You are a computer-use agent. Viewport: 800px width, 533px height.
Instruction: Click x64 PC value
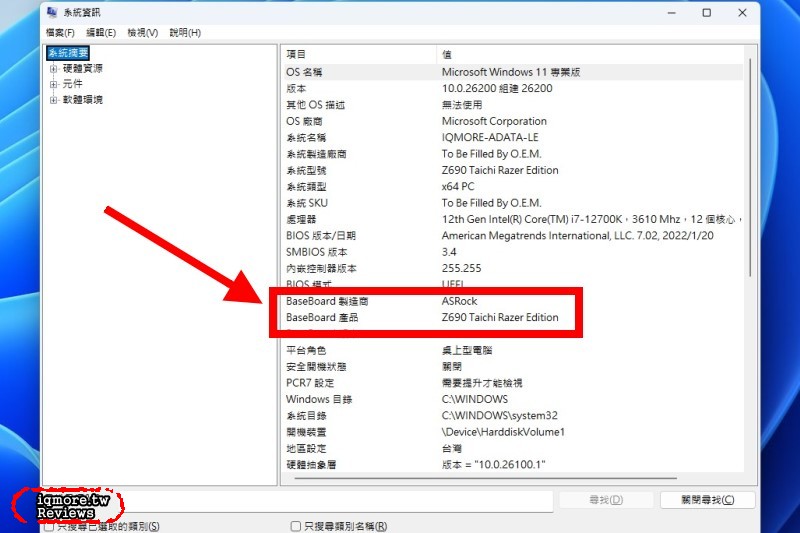458,186
